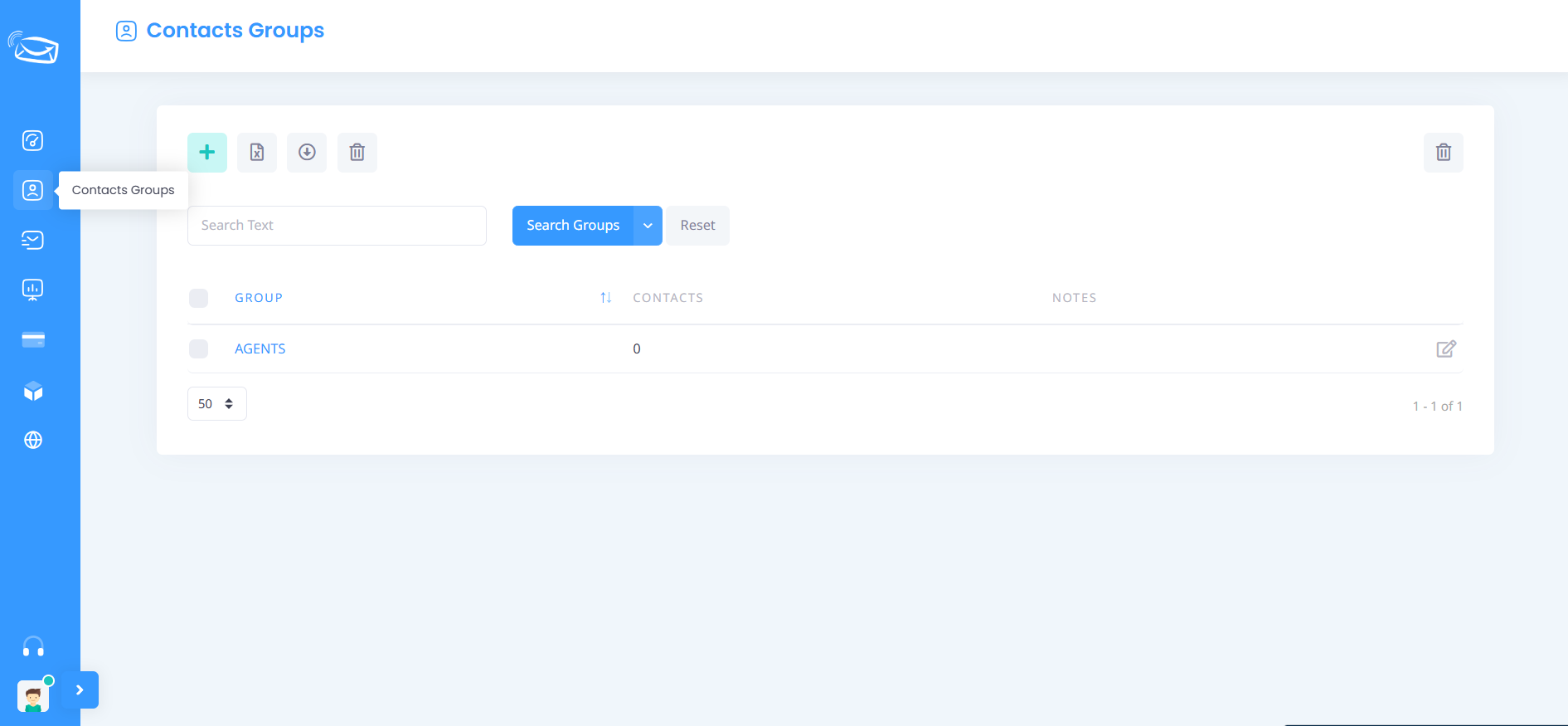This screenshot has width=1568, height=726.
Task: Expand the sidebar with arrow button
Action: pos(80,689)
